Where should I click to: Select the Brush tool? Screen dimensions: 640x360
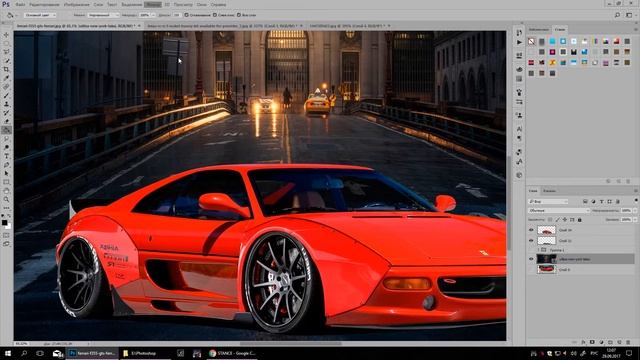pyautogui.click(x=6, y=96)
